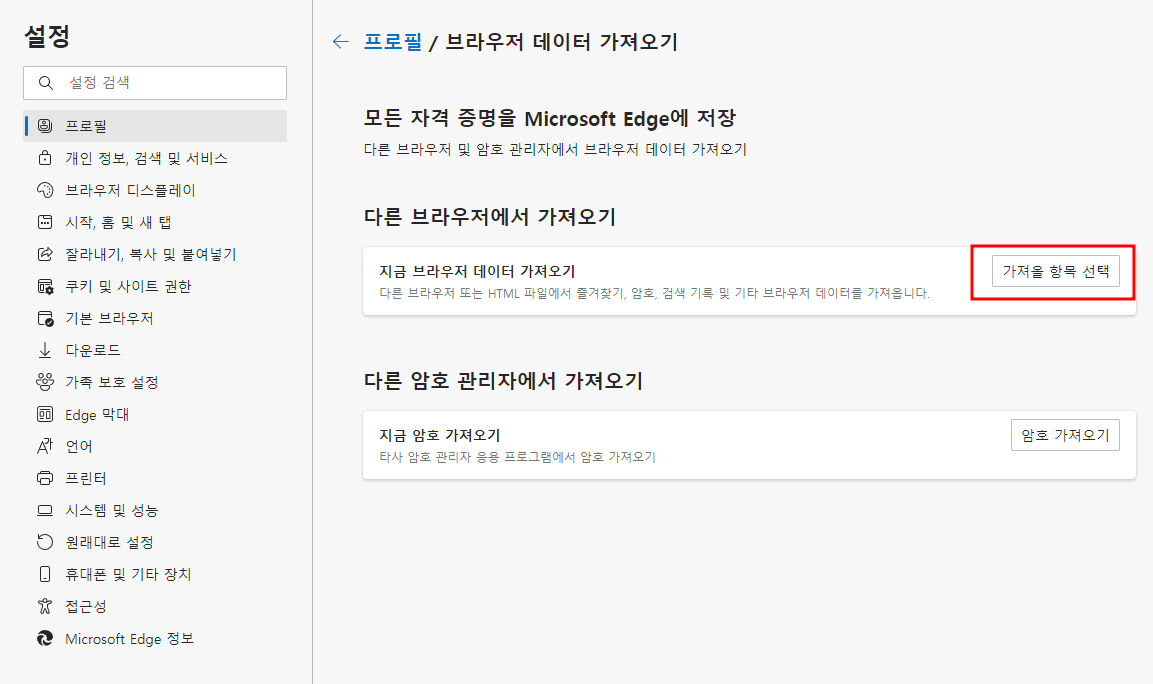Viewport: 1153px width, 684px height.
Task: Click the accessibility icon for 접근성
Action: [45, 606]
